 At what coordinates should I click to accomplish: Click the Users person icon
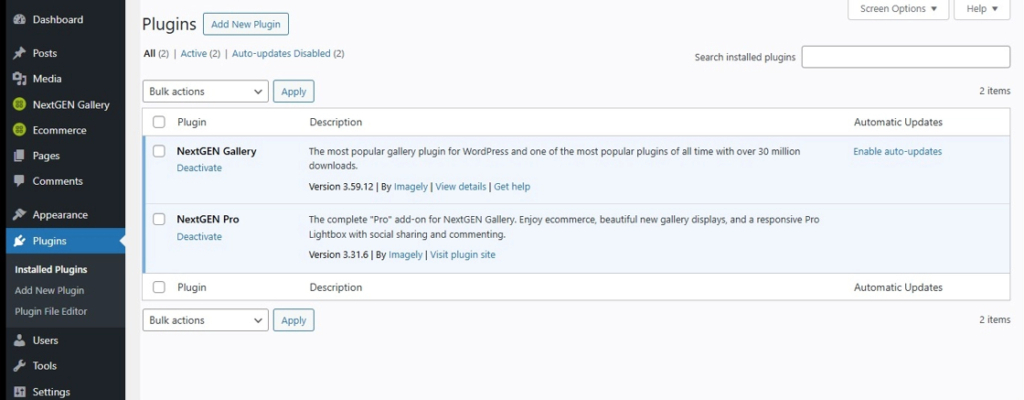(20, 341)
